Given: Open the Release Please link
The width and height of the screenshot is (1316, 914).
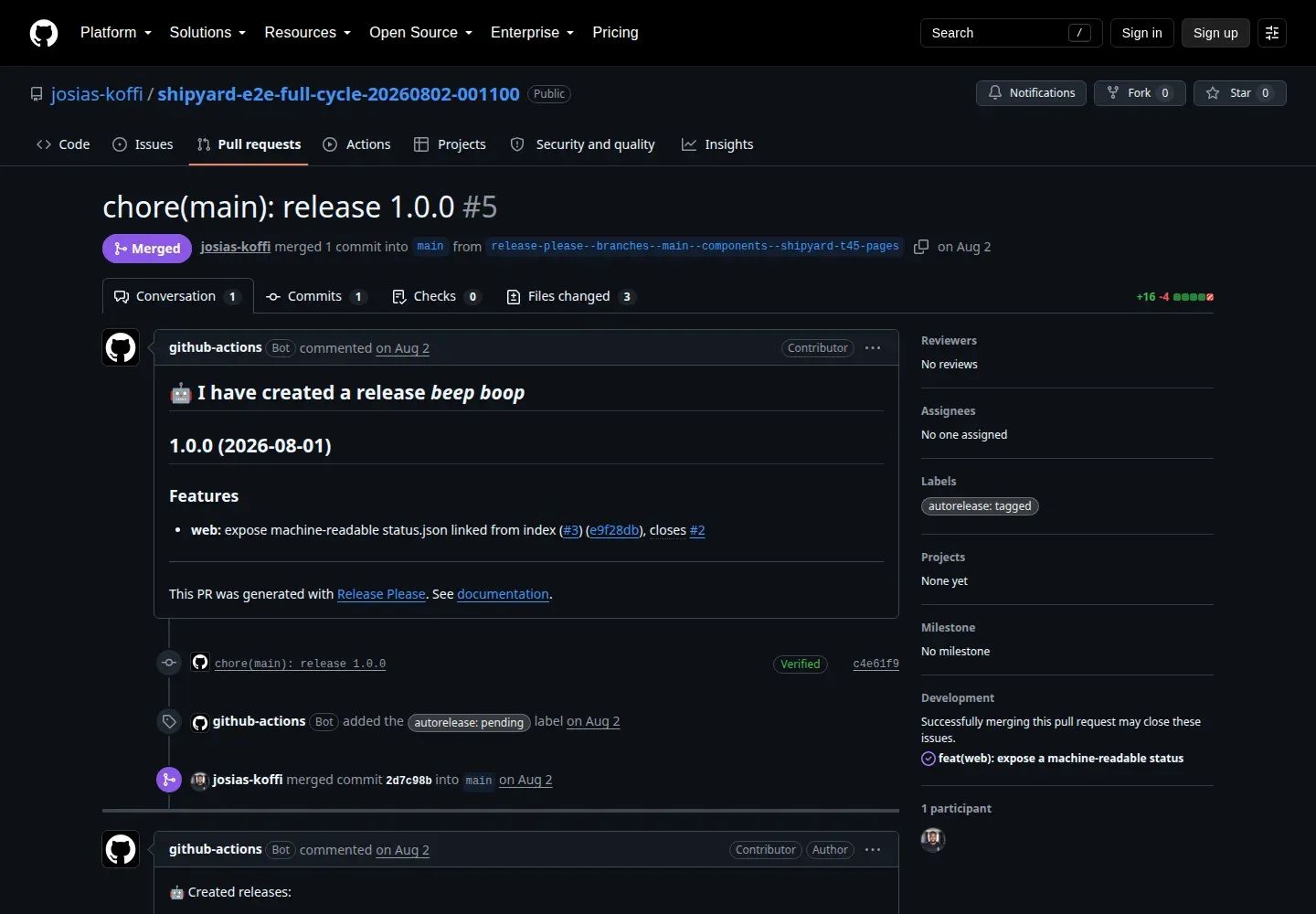Looking at the screenshot, I should 381,594.
